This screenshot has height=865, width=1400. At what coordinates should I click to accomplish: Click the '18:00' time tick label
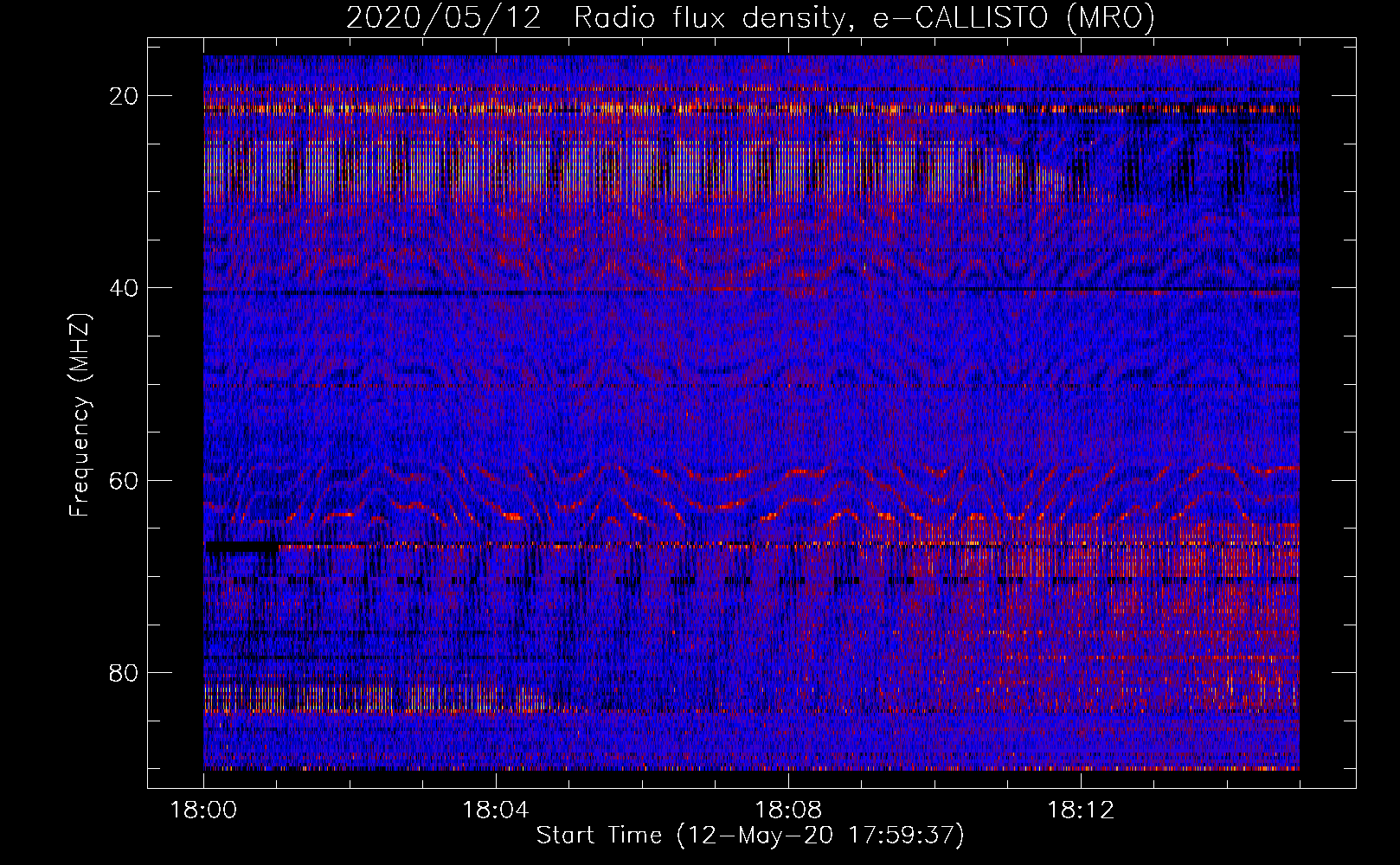(x=203, y=811)
